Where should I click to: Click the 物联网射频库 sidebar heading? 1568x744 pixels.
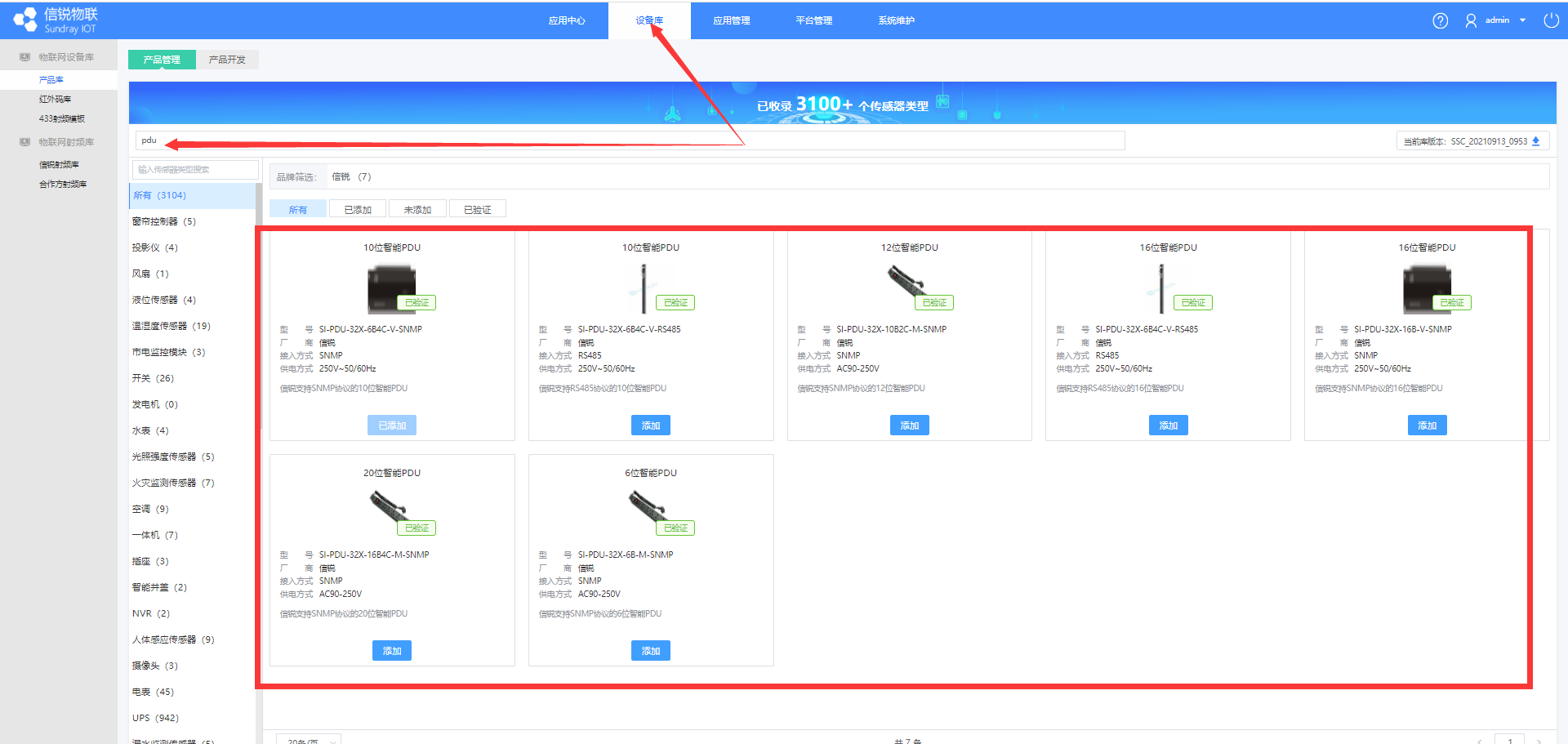click(66, 142)
